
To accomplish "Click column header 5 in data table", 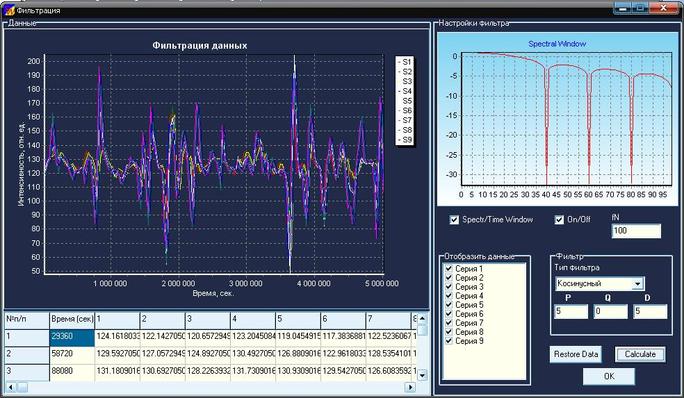I will [298, 320].
